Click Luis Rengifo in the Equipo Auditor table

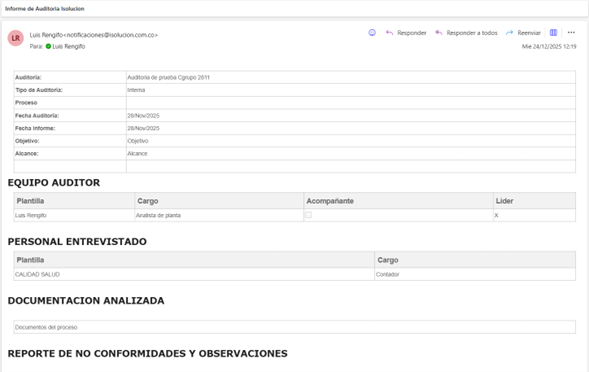(x=30, y=215)
